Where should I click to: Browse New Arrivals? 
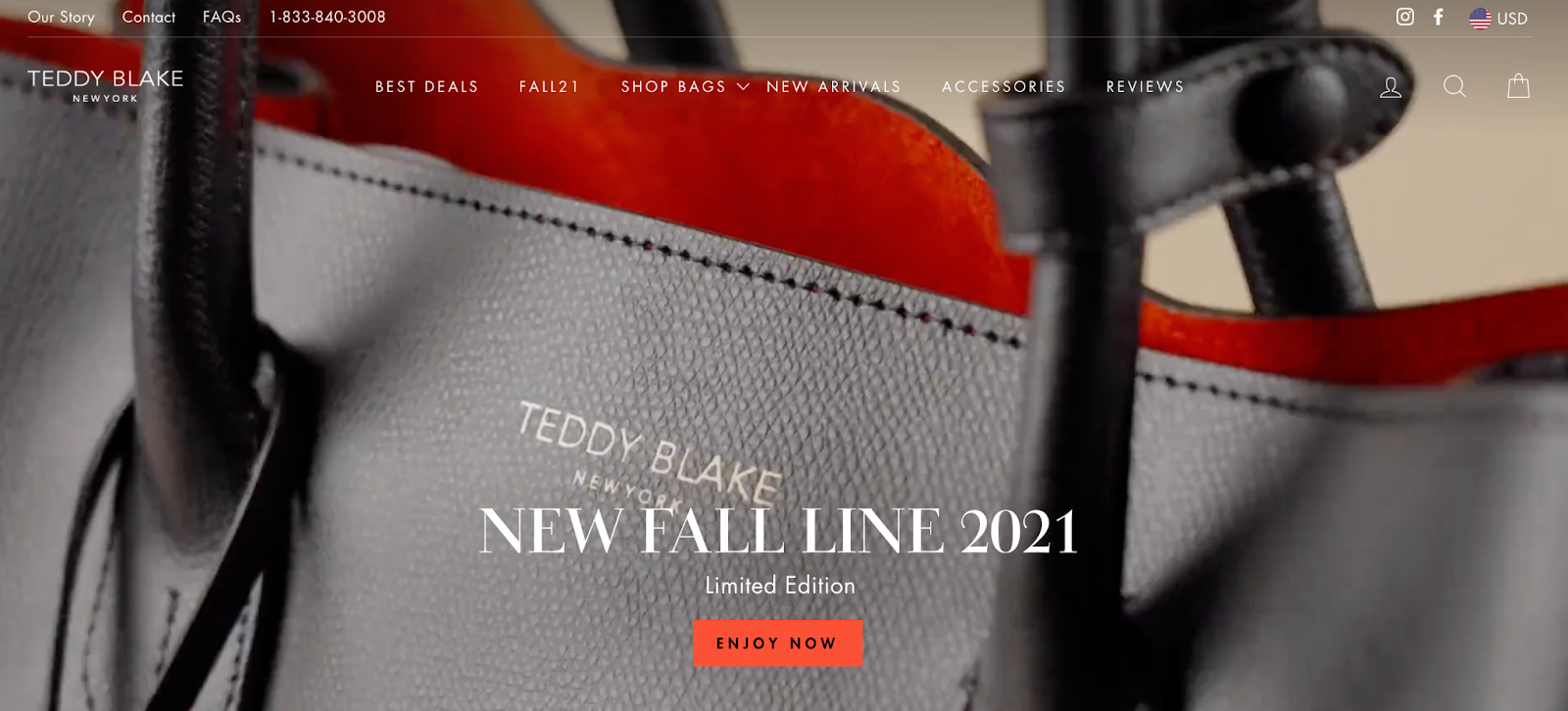point(833,86)
